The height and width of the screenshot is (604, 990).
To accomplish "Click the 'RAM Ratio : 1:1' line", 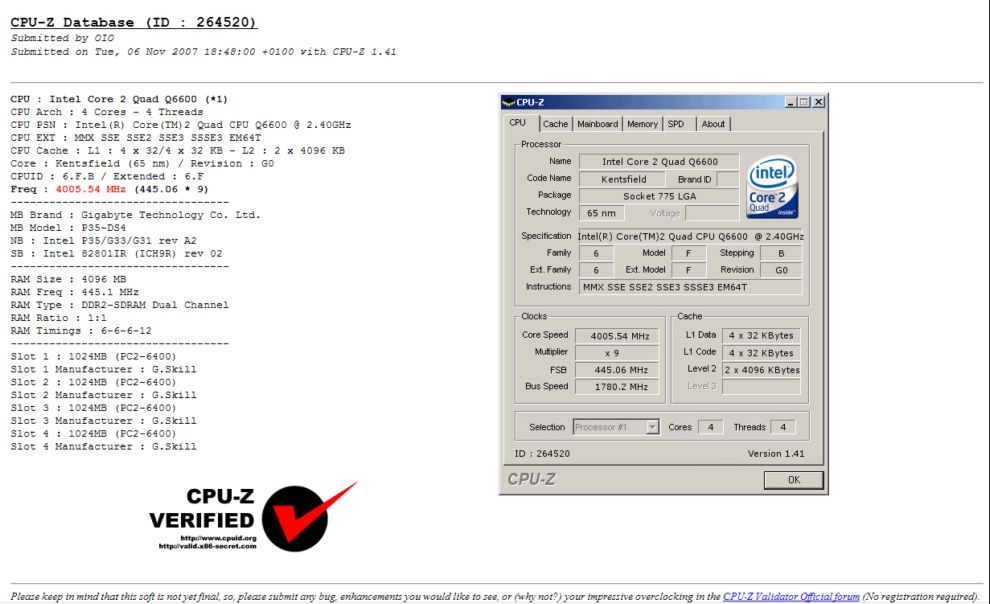I will tap(59, 318).
